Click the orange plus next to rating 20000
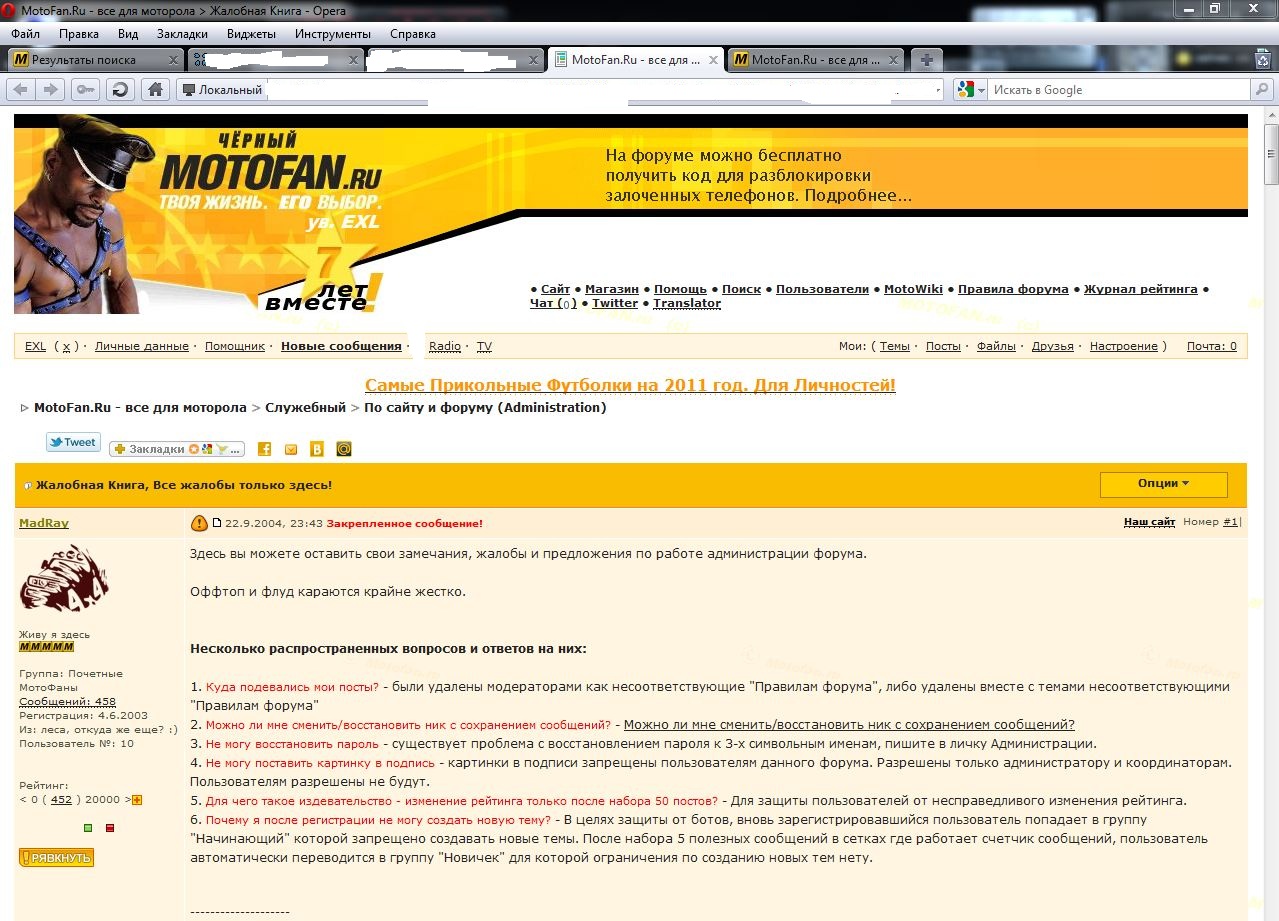This screenshot has width=1279, height=921. (x=137, y=799)
